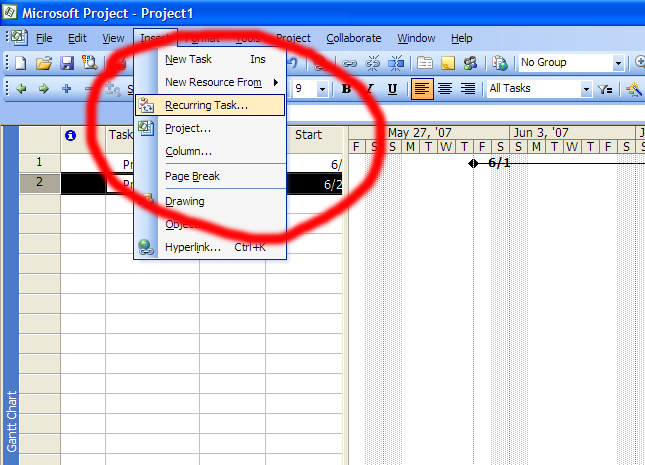The width and height of the screenshot is (645, 465).
Task: Save the project with the floppy disk icon
Action: [67, 63]
